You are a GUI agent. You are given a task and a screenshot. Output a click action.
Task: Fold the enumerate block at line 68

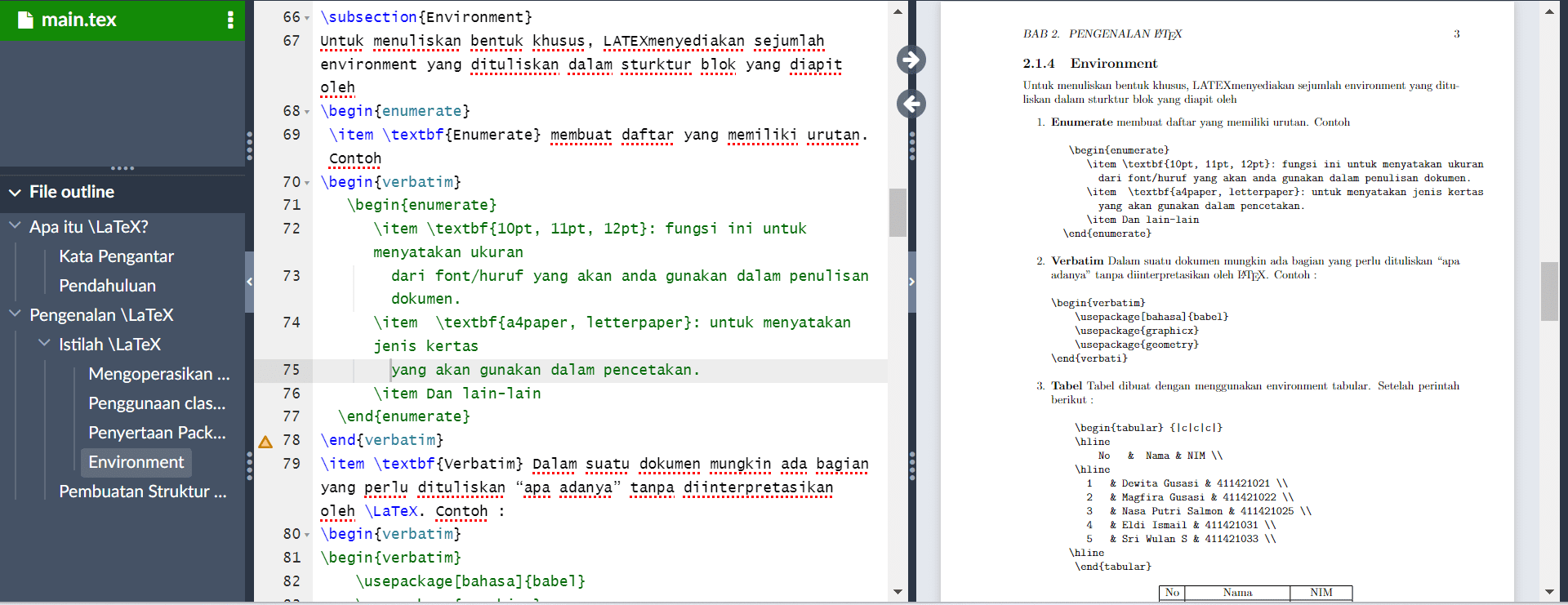coord(307,112)
